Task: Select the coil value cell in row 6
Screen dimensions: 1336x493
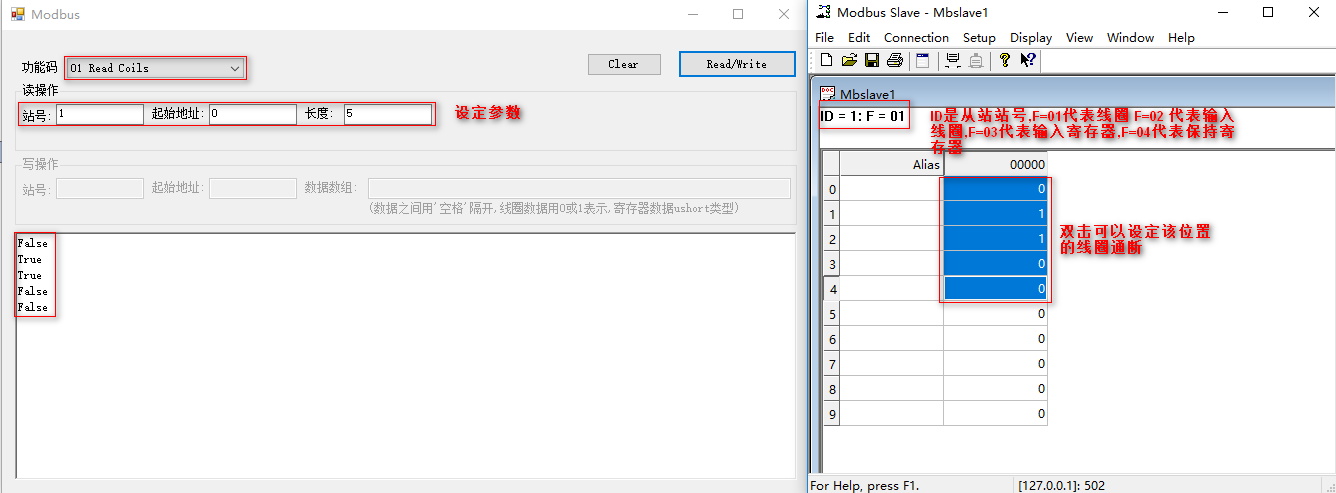Action: pyautogui.click(x=996, y=339)
